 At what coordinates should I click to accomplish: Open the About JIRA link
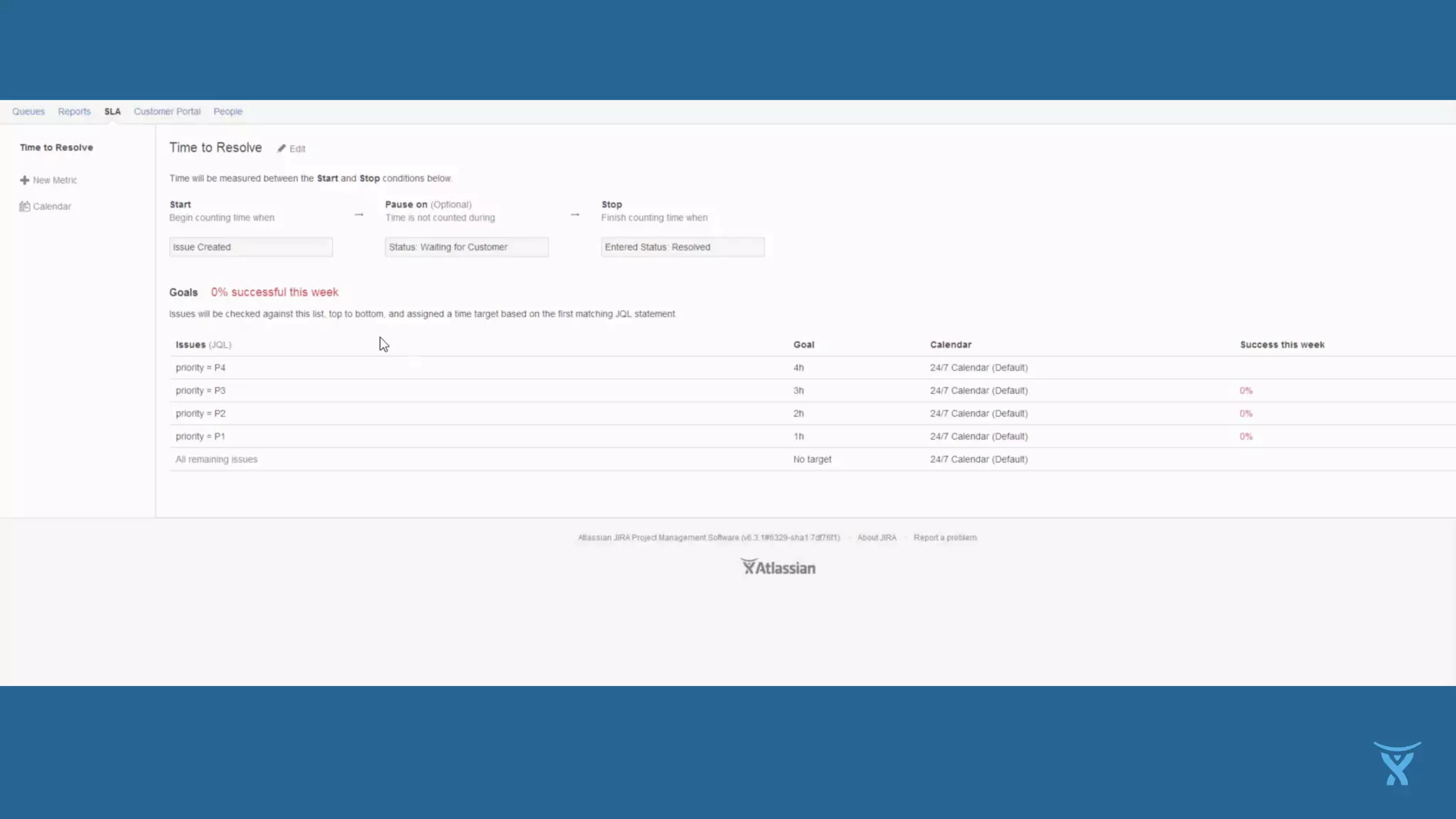tap(877, 538)
